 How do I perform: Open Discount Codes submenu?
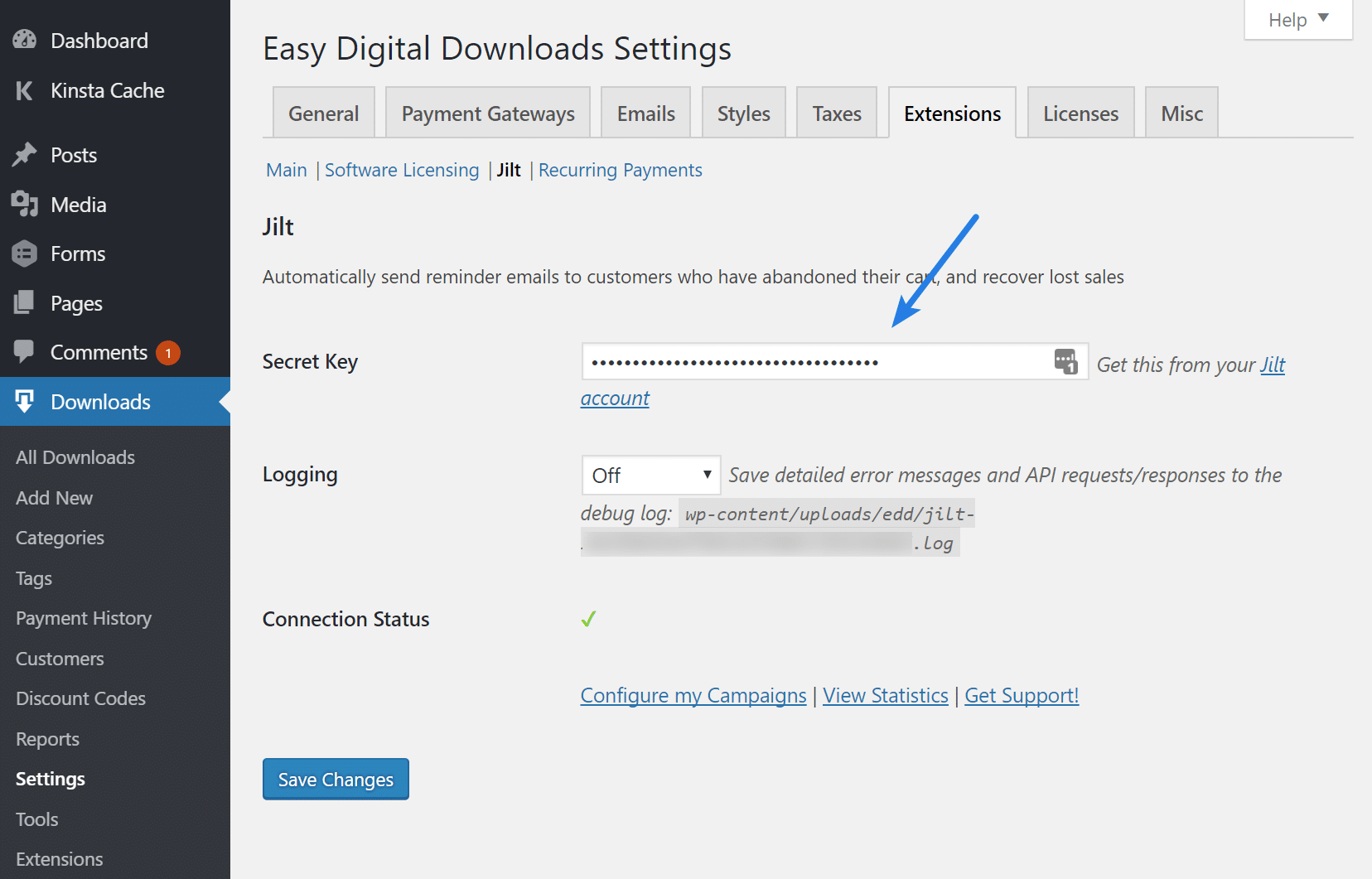[80, 698]
